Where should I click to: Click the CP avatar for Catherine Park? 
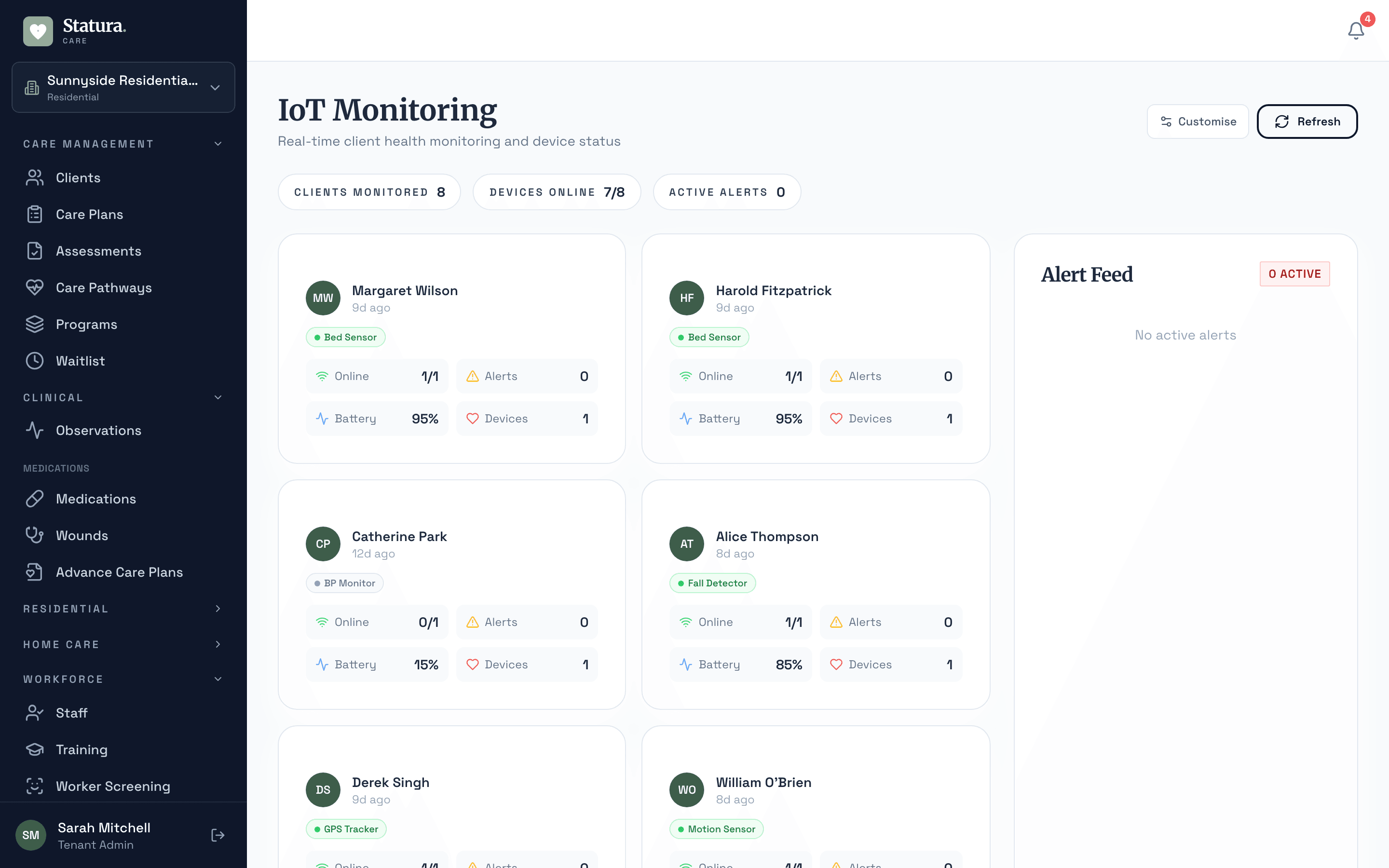323,543
